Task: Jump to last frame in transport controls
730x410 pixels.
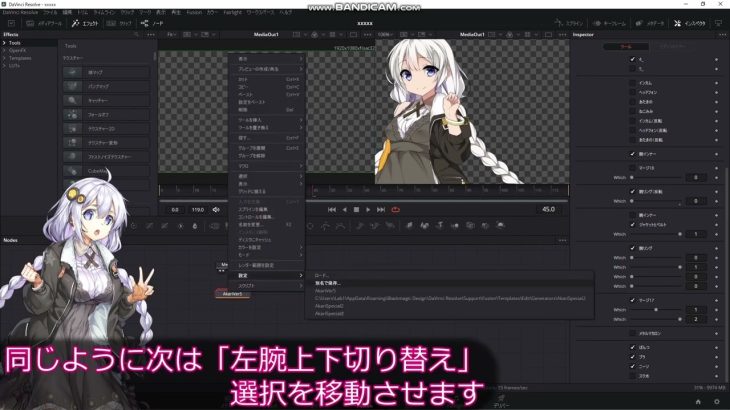Action: [x=381, y=210]
